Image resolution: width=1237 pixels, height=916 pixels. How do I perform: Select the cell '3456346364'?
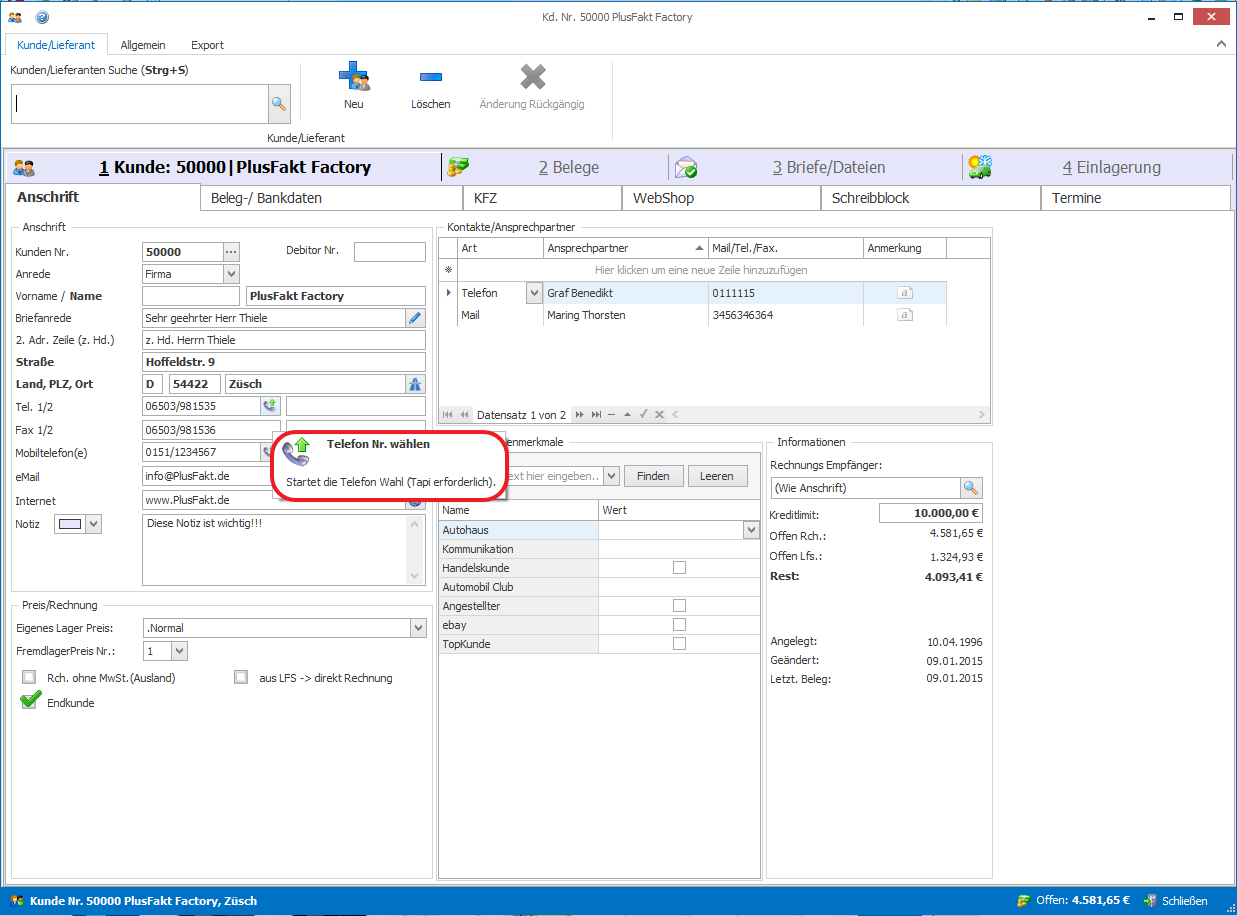786,315
